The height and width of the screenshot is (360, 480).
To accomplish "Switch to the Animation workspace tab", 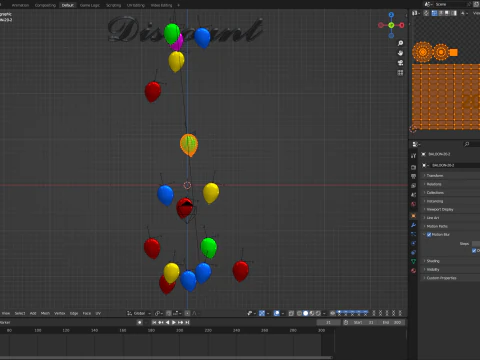I will click(20, 5).
